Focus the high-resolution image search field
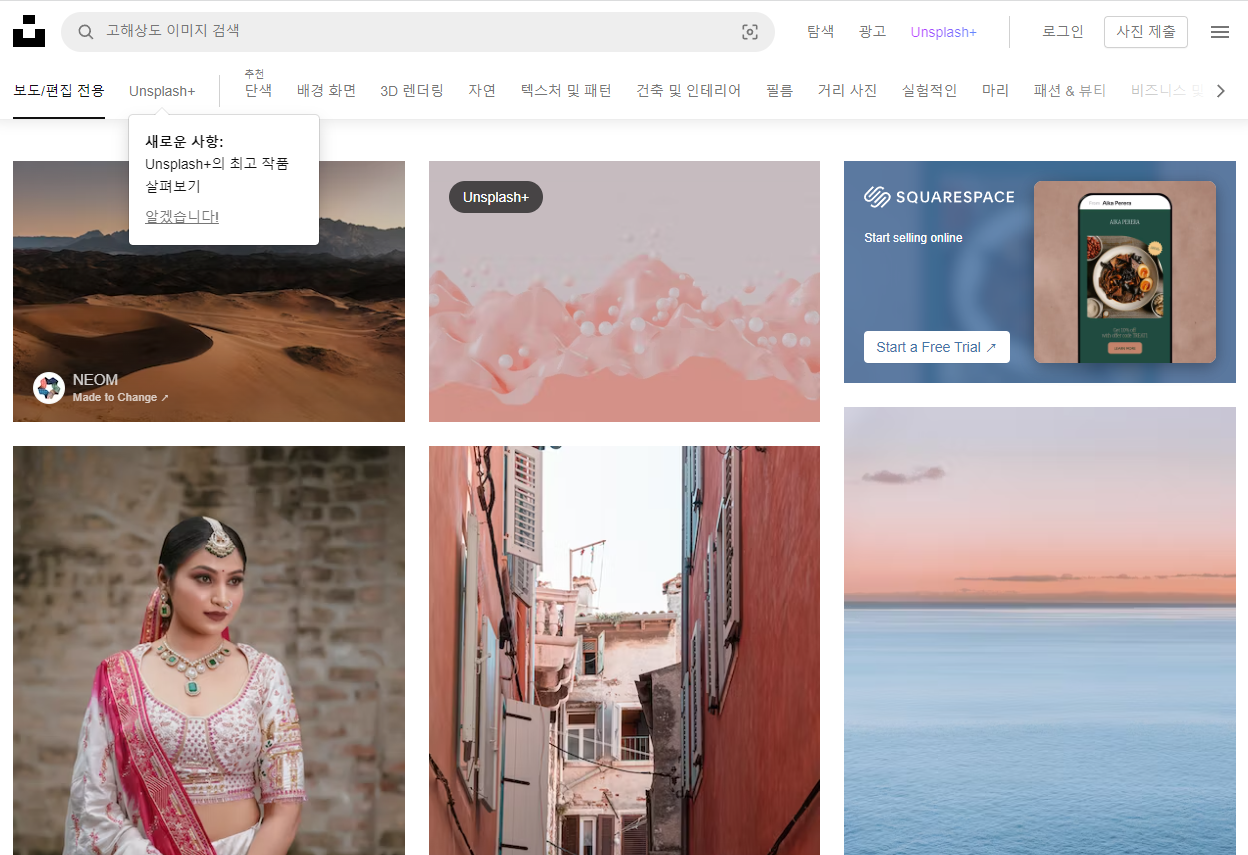 [418, 32]
